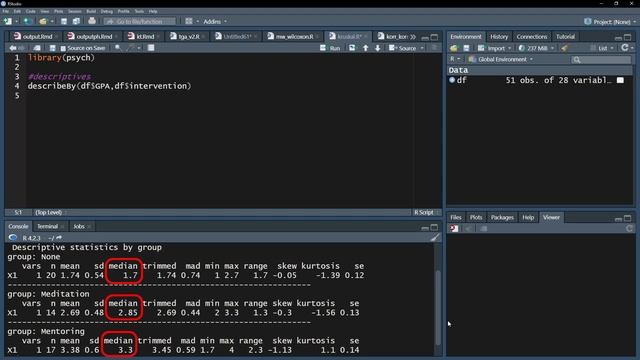Refresh the Viewer pane

tap(629, 229)
